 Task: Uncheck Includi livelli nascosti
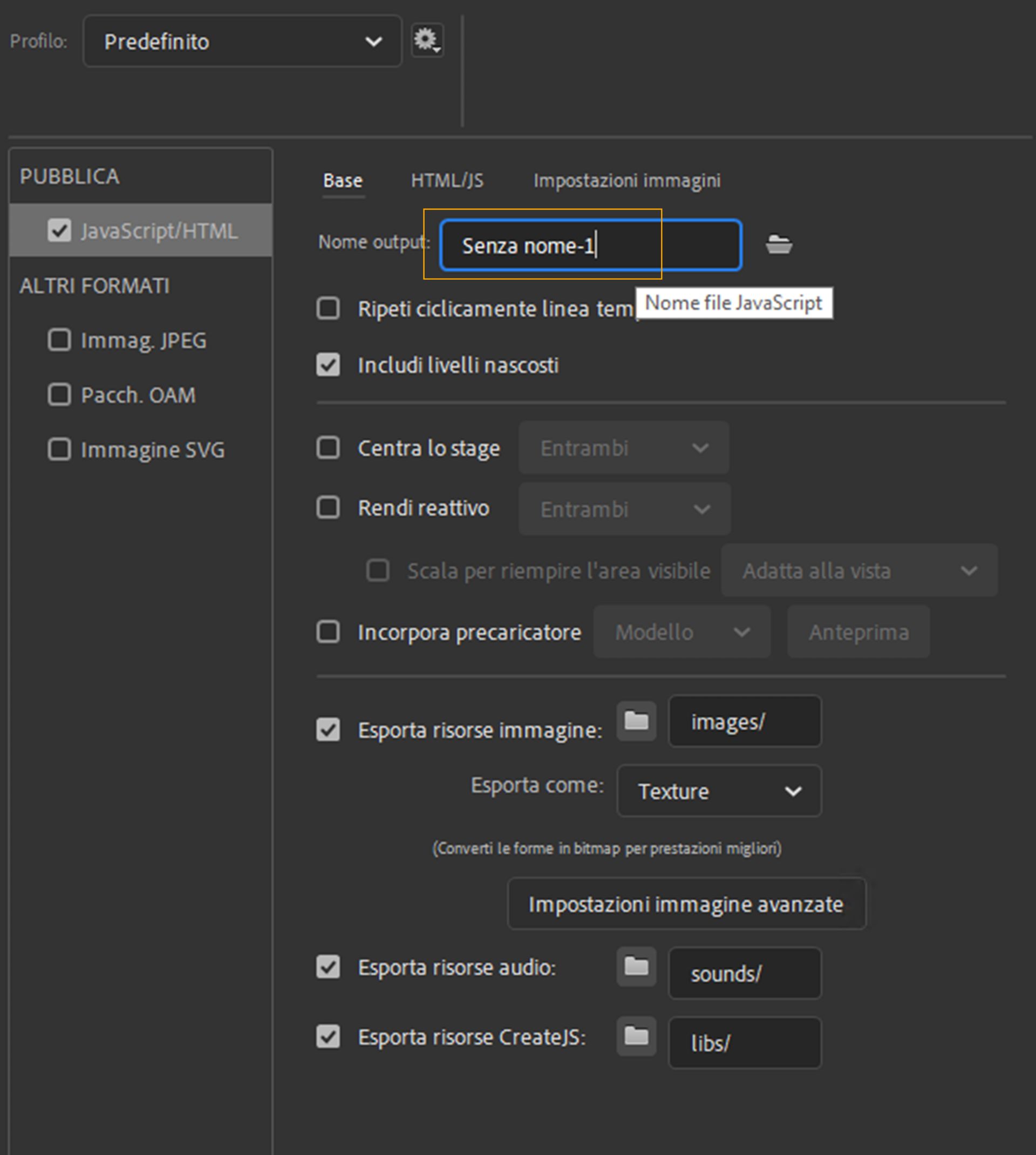pos(329,365)
